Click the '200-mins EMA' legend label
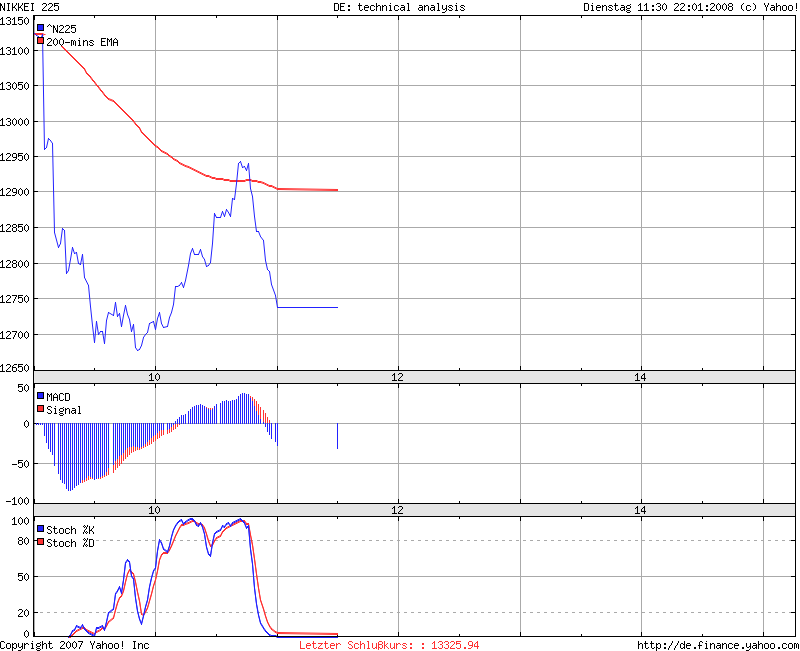Screen dimensions: 800x651 [x=82, y=42]
